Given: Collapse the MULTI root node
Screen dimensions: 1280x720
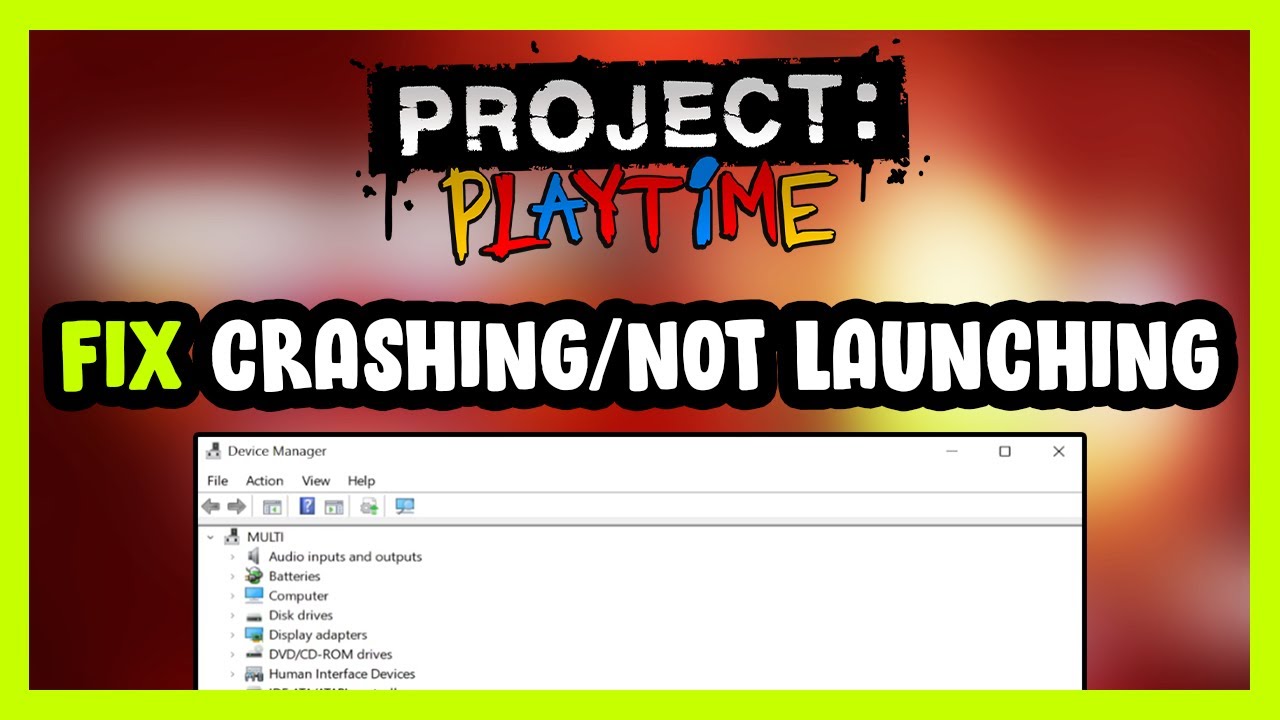Looking at the screenshot, I should (210, 537).
